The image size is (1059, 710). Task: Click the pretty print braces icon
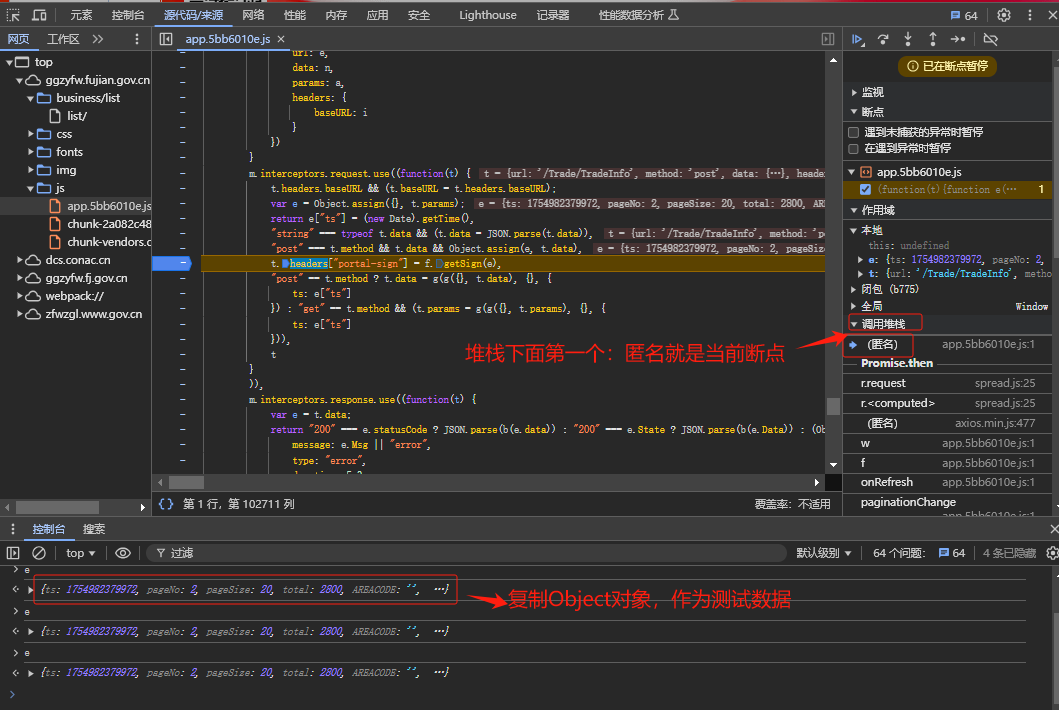(165, 504)
